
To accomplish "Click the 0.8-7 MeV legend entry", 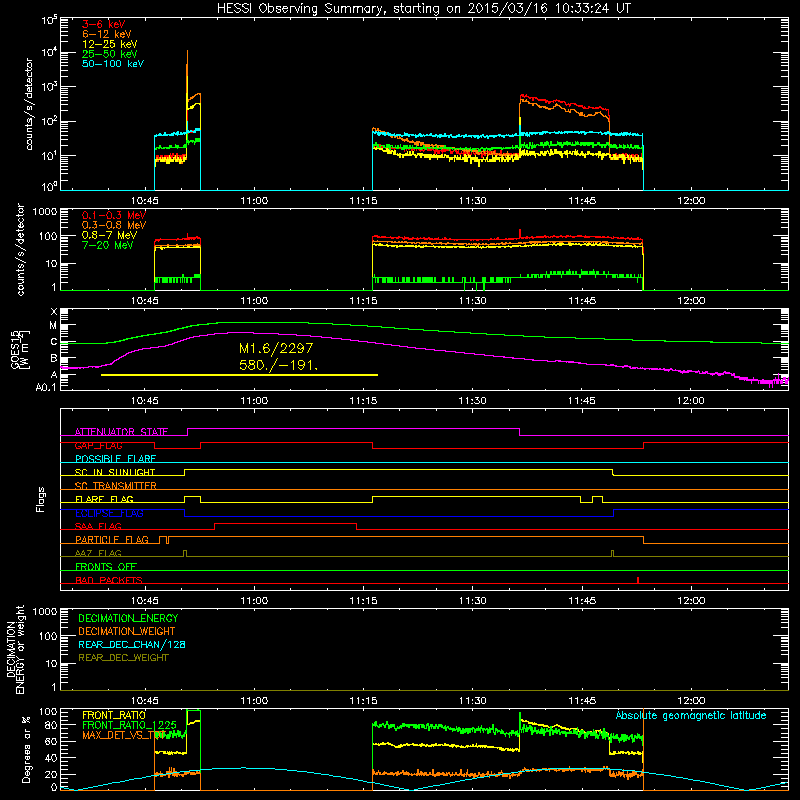I will click(x=109, y=235).
